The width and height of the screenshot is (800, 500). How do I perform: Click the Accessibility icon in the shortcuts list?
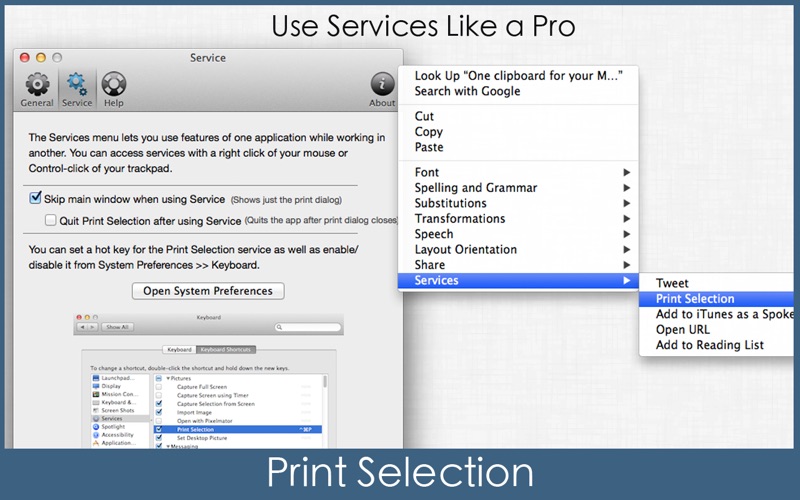click(96, 435)
